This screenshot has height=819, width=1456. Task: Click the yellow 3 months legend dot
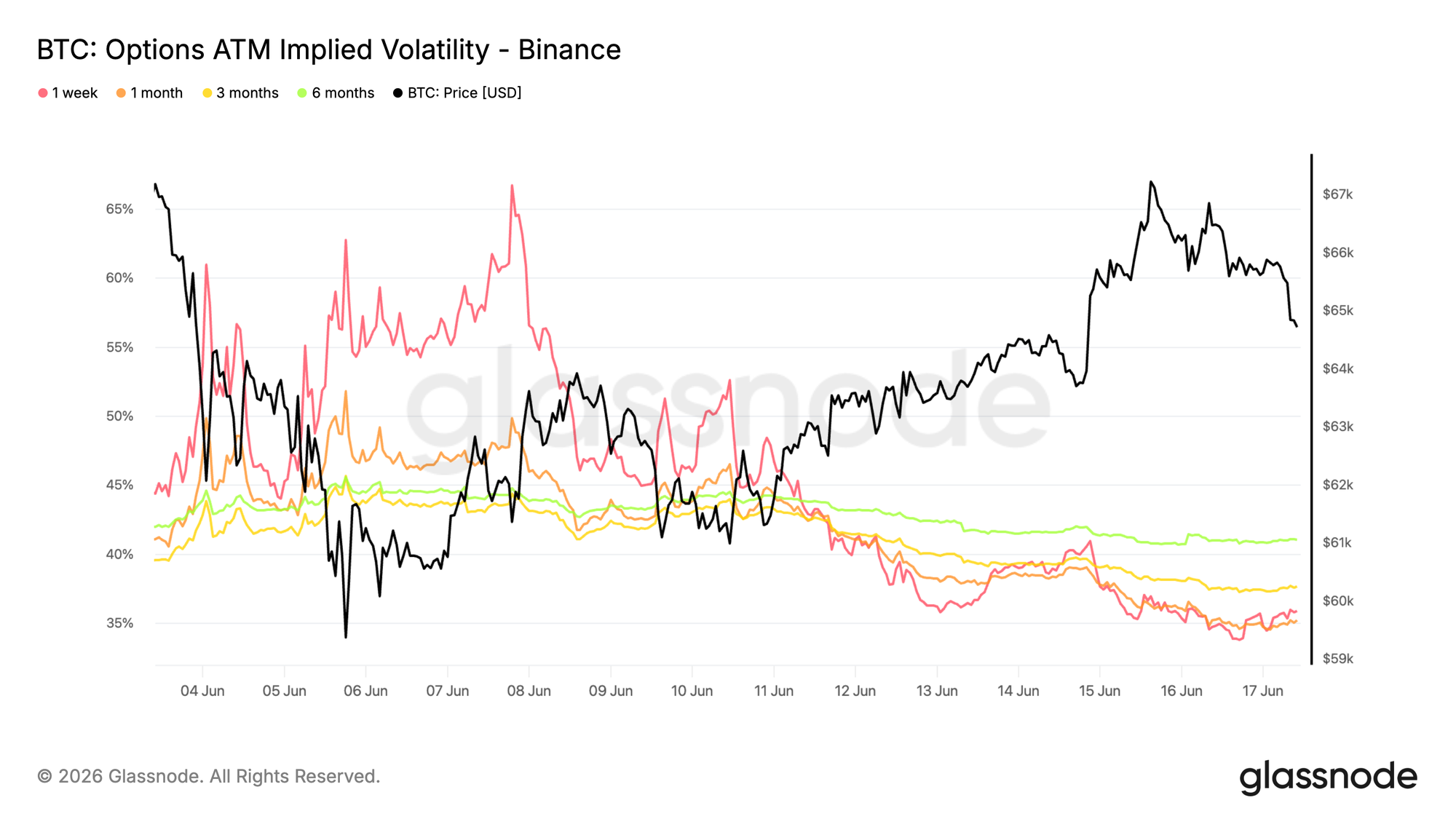[x=207, y=93]
